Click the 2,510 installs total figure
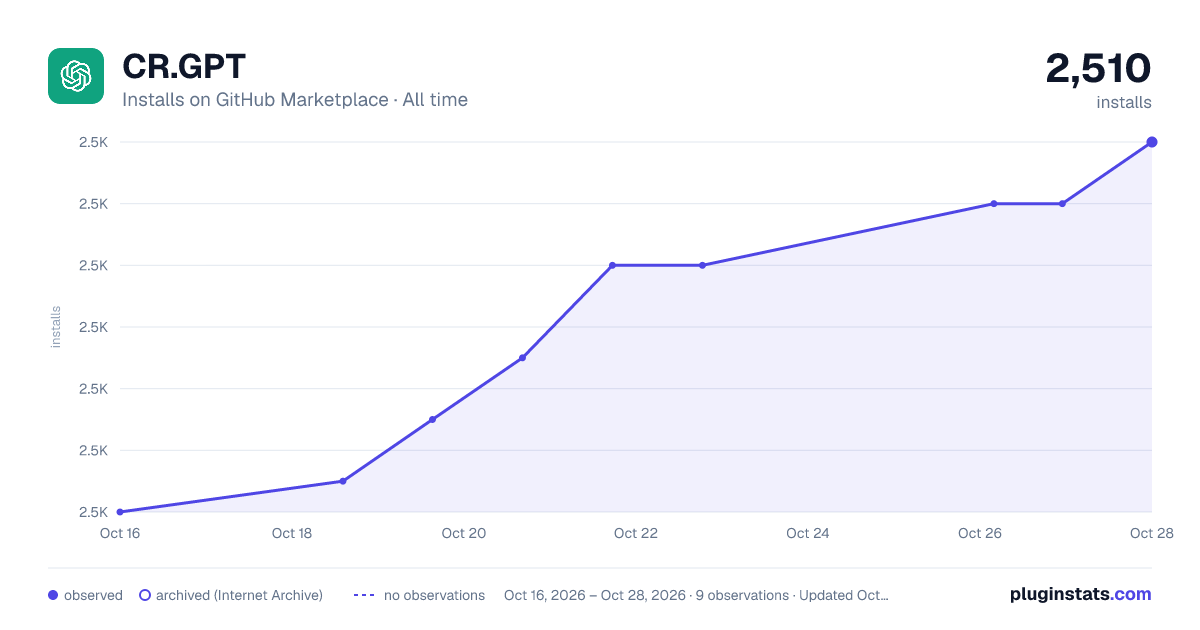 (x=1098, y=68)
